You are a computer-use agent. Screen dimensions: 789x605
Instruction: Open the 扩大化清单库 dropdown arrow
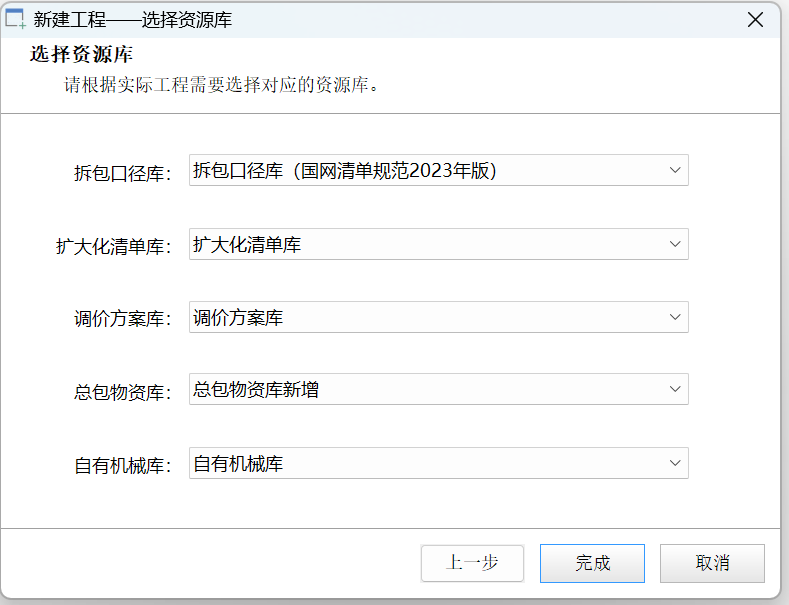pos(675,244)
